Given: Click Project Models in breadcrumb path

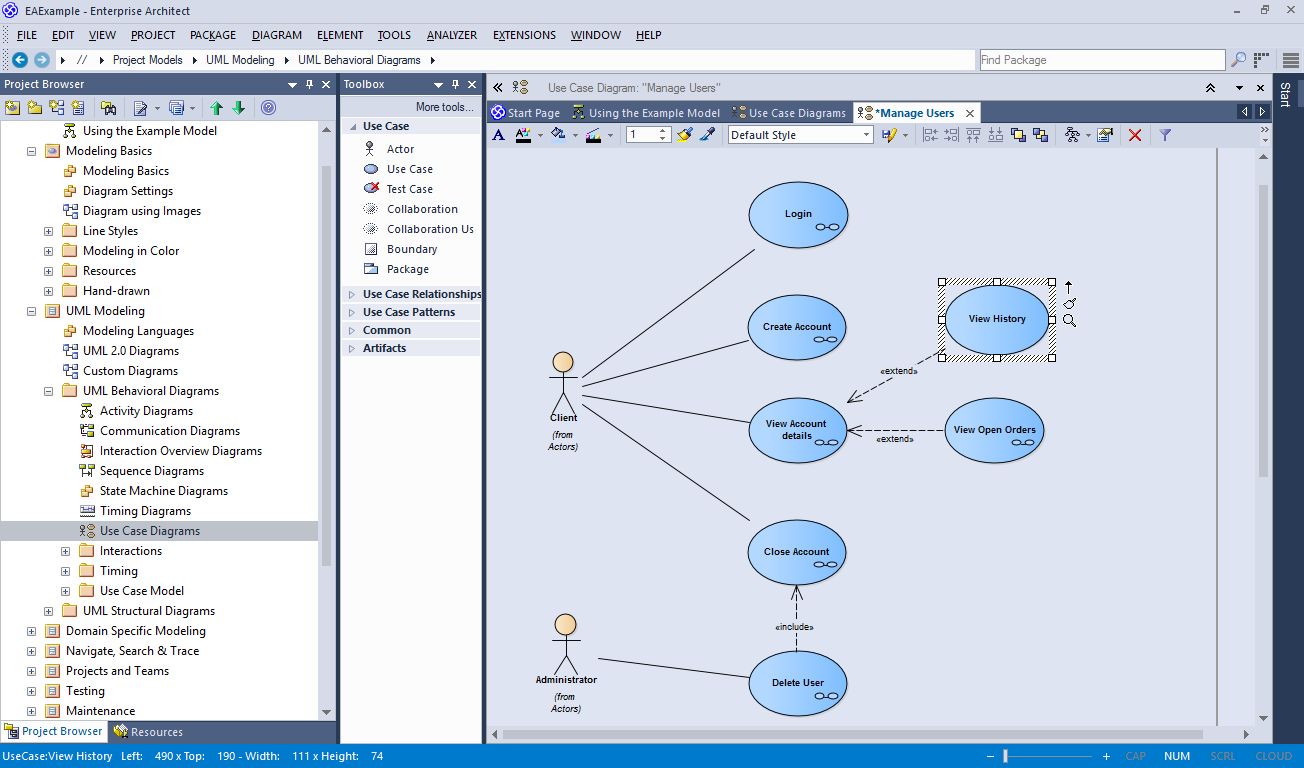Looking at the screenshot, I should (x=148, y=60).
